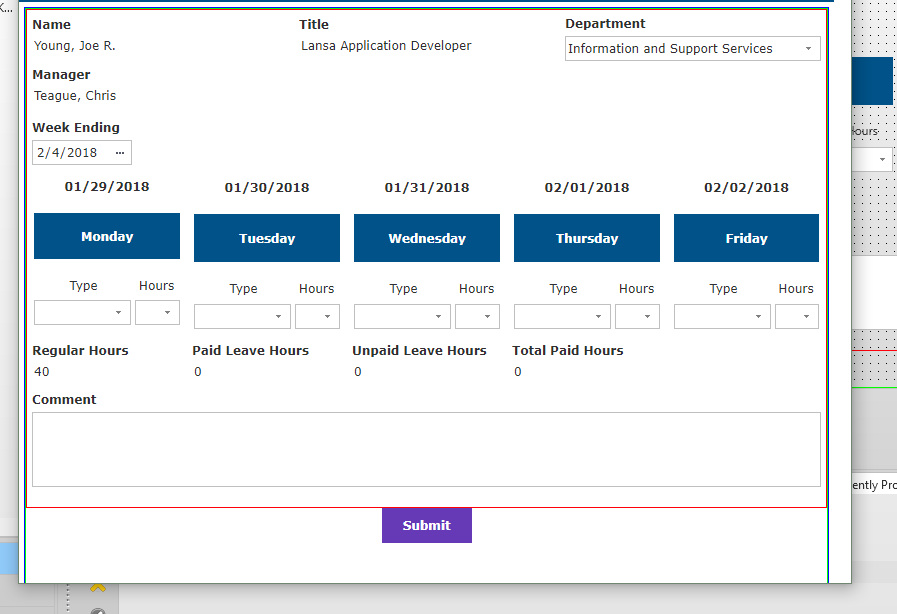Screen dimensions: 897x614
Task: Click the Regular Hours value 40
Action: [x=42, y=372]
